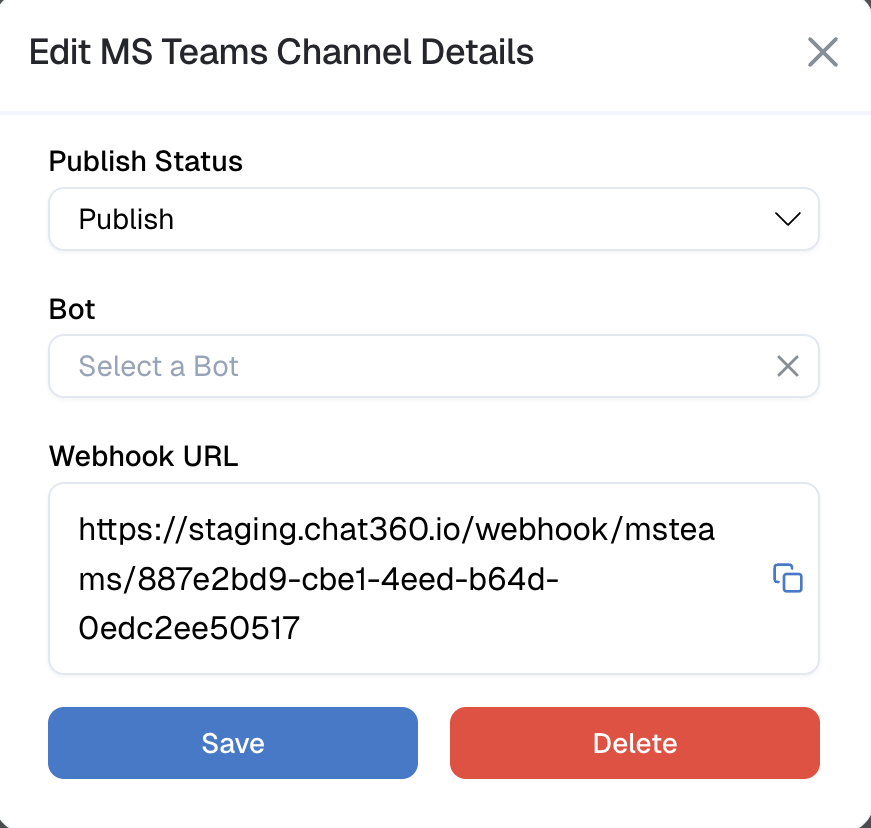Delete the MS Teams channel

(x=635, y=743)
